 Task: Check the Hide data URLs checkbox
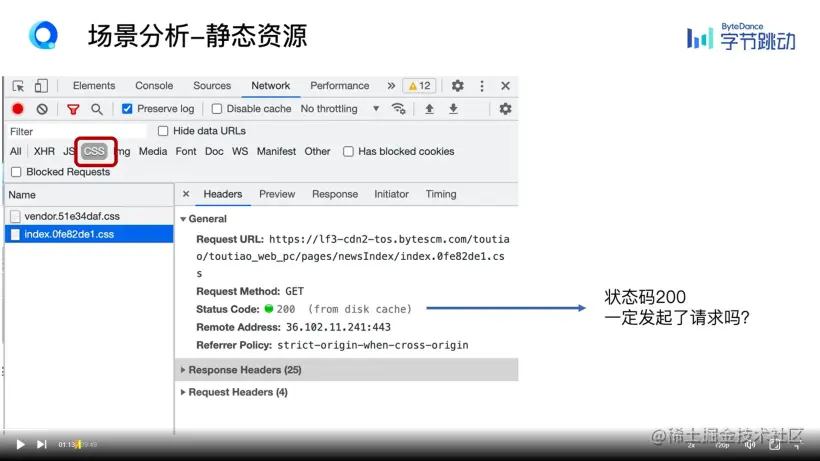163,131
